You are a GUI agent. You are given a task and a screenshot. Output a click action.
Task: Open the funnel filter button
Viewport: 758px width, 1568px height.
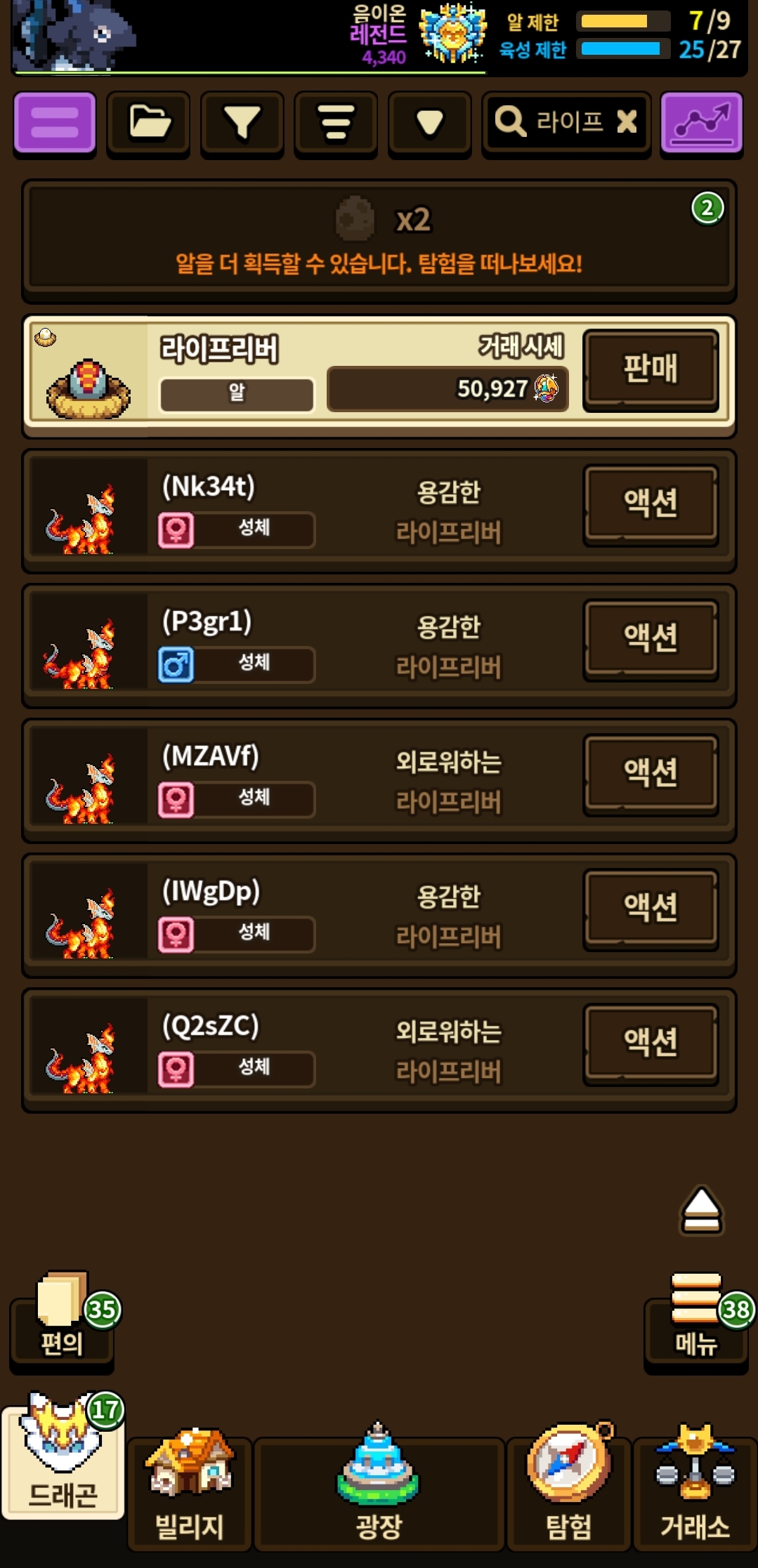[x=242, y=123]
